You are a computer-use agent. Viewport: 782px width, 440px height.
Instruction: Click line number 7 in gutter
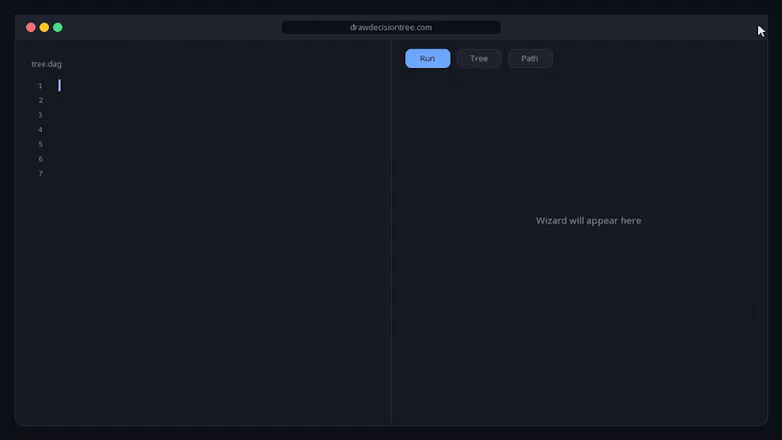click(x=40, y=174)
